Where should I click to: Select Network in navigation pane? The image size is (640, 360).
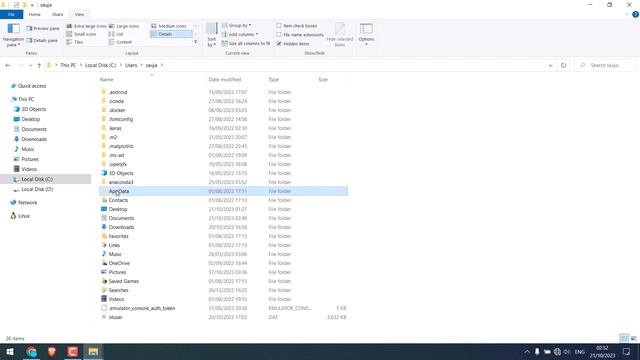(27, 202)
